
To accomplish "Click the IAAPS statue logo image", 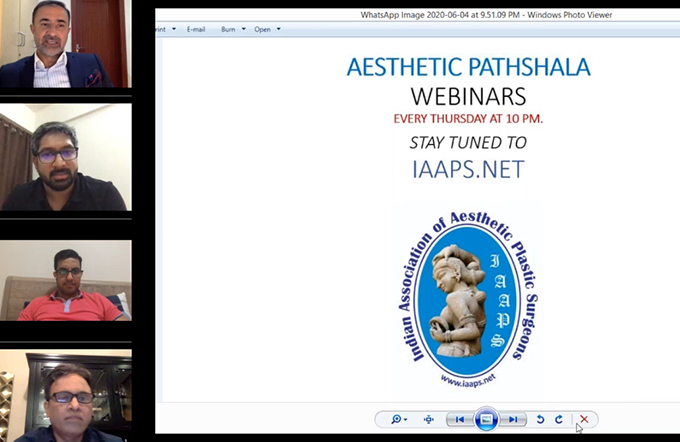I will pyautogui.click(x=468, y=299).
